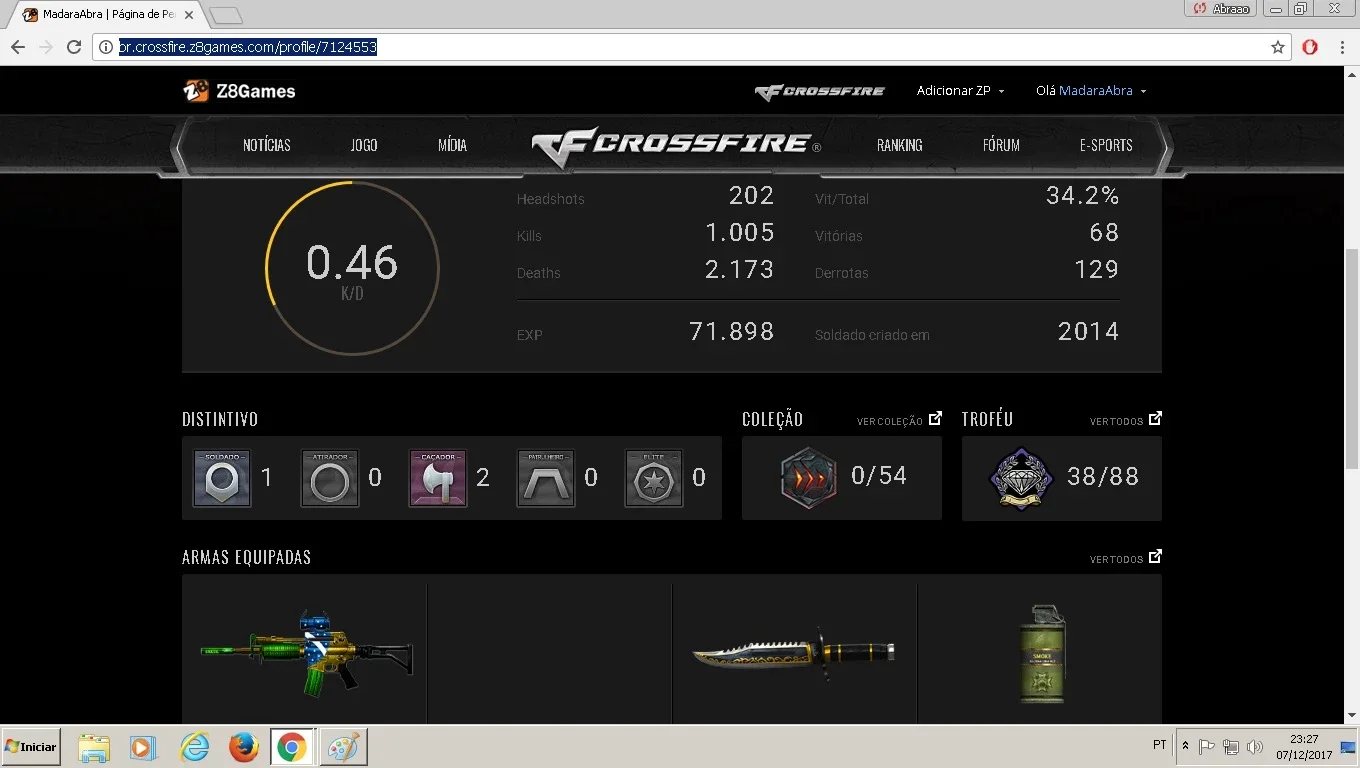Go to the Fórum menu
Viewport: 1360px width, 768px height.
click(x=1001, y=146)
